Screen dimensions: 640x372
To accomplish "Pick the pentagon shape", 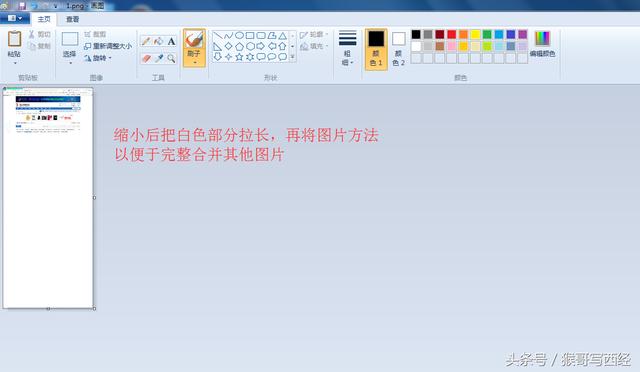I will pyautogui.click(x=239, y=46).
